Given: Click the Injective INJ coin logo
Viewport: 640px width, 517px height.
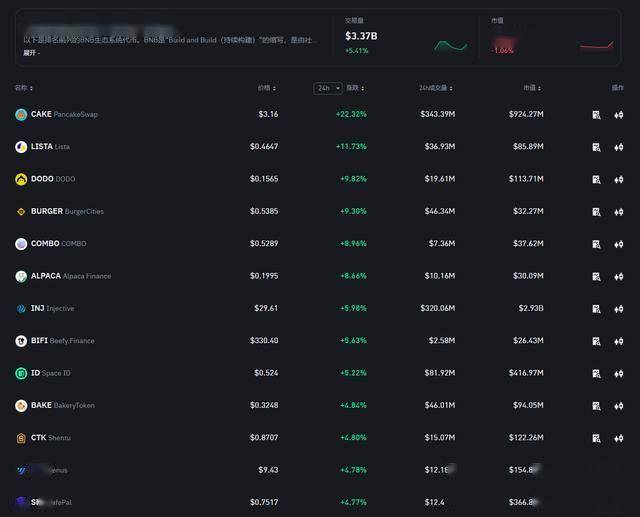Looking at the screenshot, I should coord(21,308).
